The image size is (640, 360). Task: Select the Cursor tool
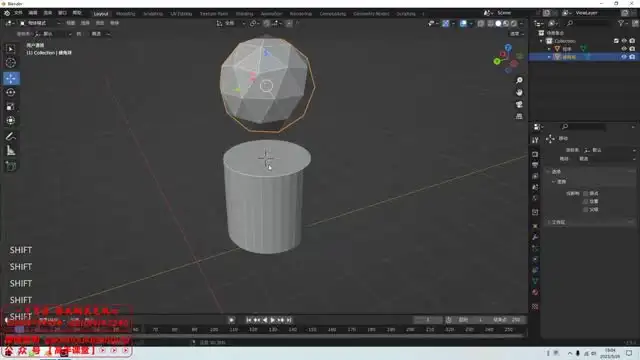(11, 63)
